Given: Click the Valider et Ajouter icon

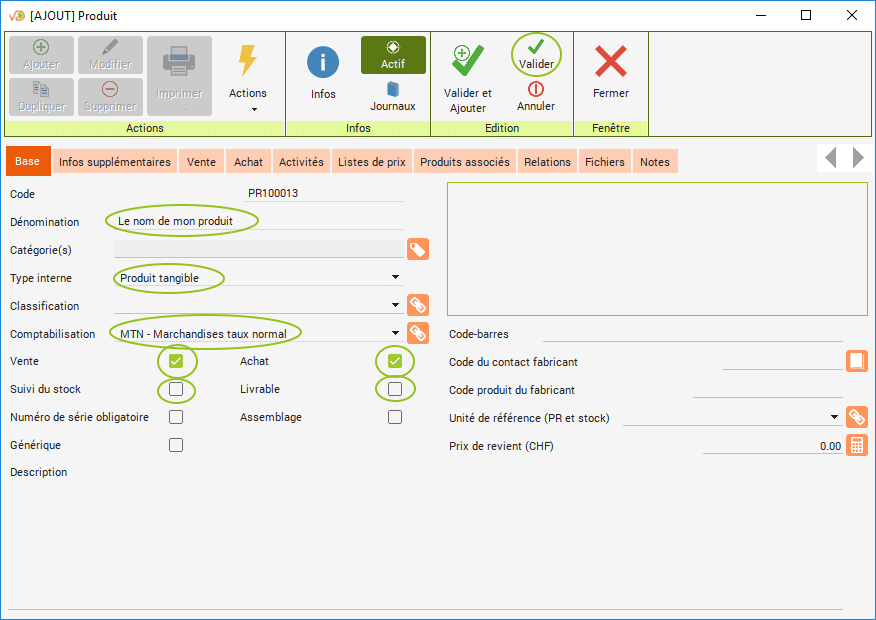Looking at the screenshot, I should click(x=467, y=61).
